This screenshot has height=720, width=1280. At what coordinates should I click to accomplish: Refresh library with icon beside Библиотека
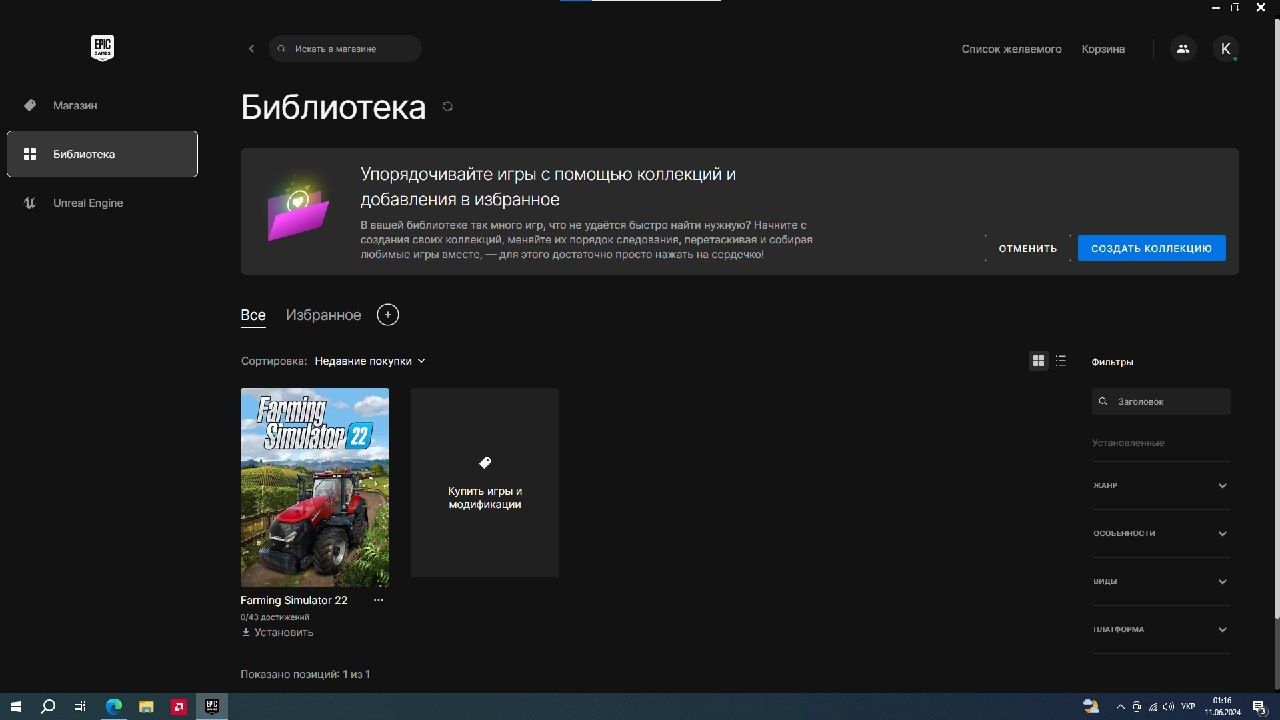point(447,106)
